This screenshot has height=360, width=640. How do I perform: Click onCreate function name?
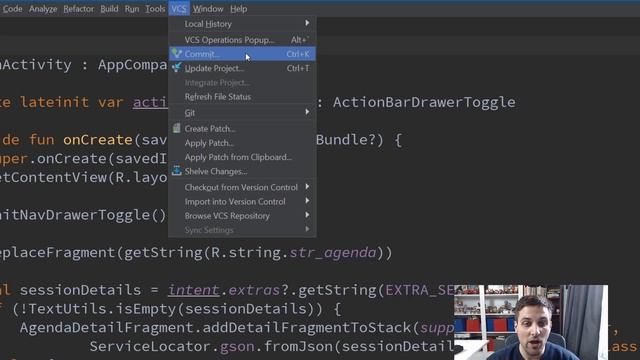(98, 140)
